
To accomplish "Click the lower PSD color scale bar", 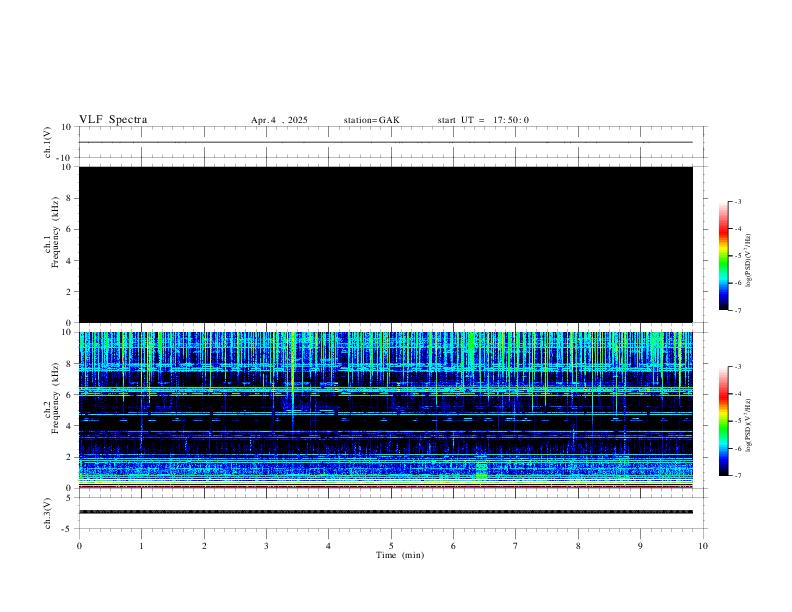I will pos(723,421).
